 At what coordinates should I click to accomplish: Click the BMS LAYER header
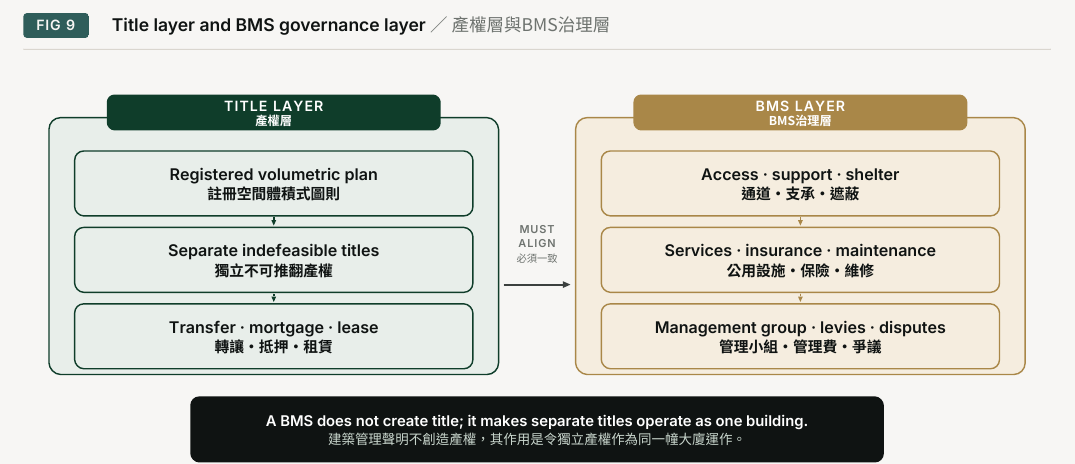(800, 112)
